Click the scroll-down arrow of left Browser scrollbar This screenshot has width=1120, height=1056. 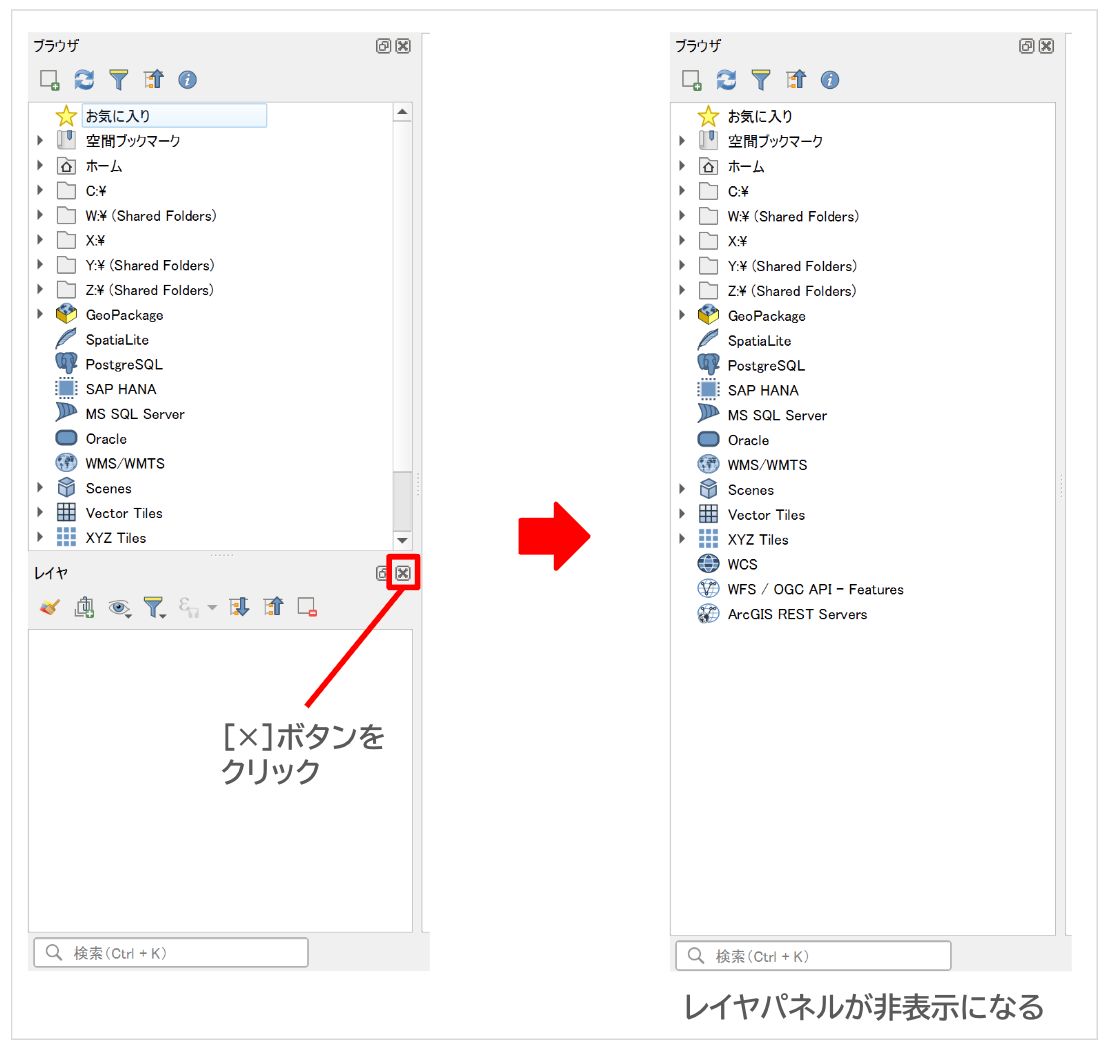click(402, 541)
